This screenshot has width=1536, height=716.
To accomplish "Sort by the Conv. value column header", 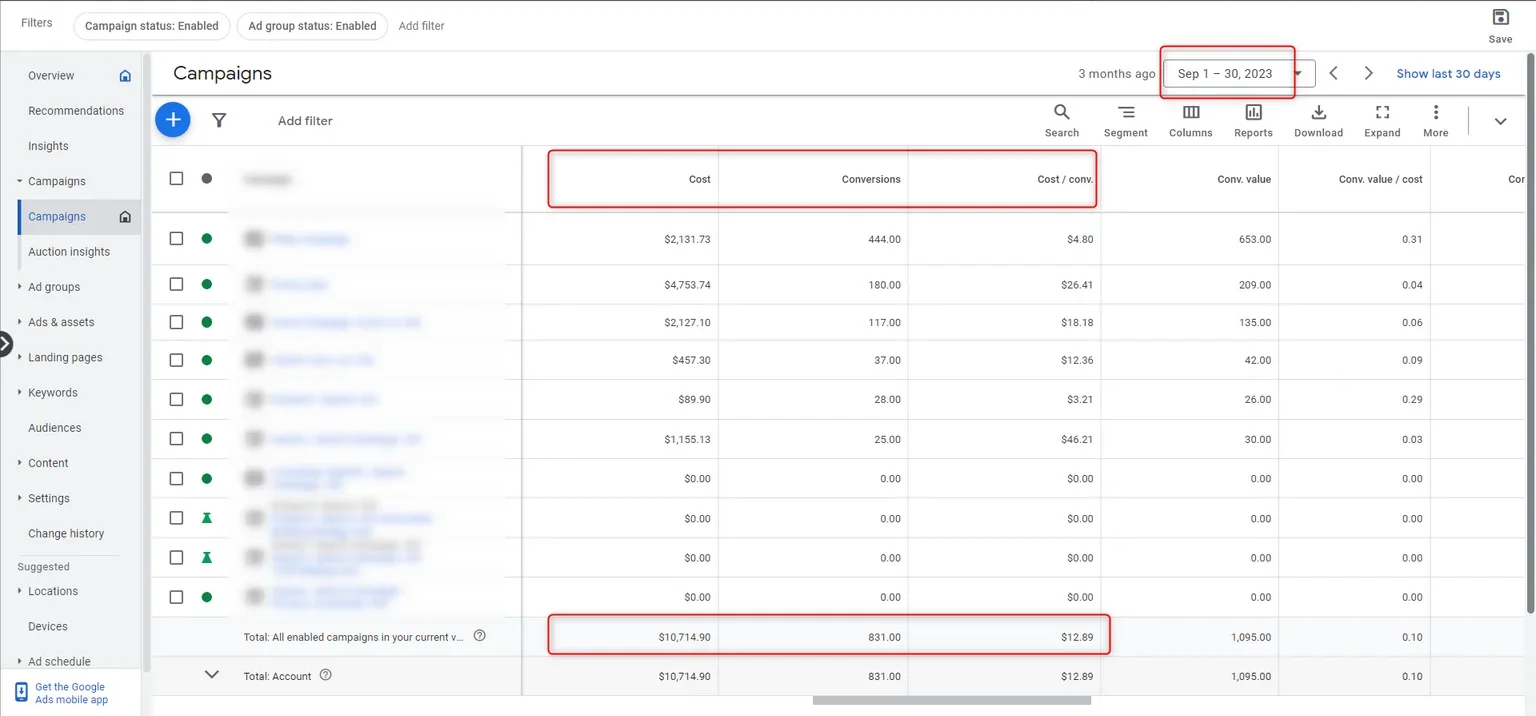I will click(1244, 179).
